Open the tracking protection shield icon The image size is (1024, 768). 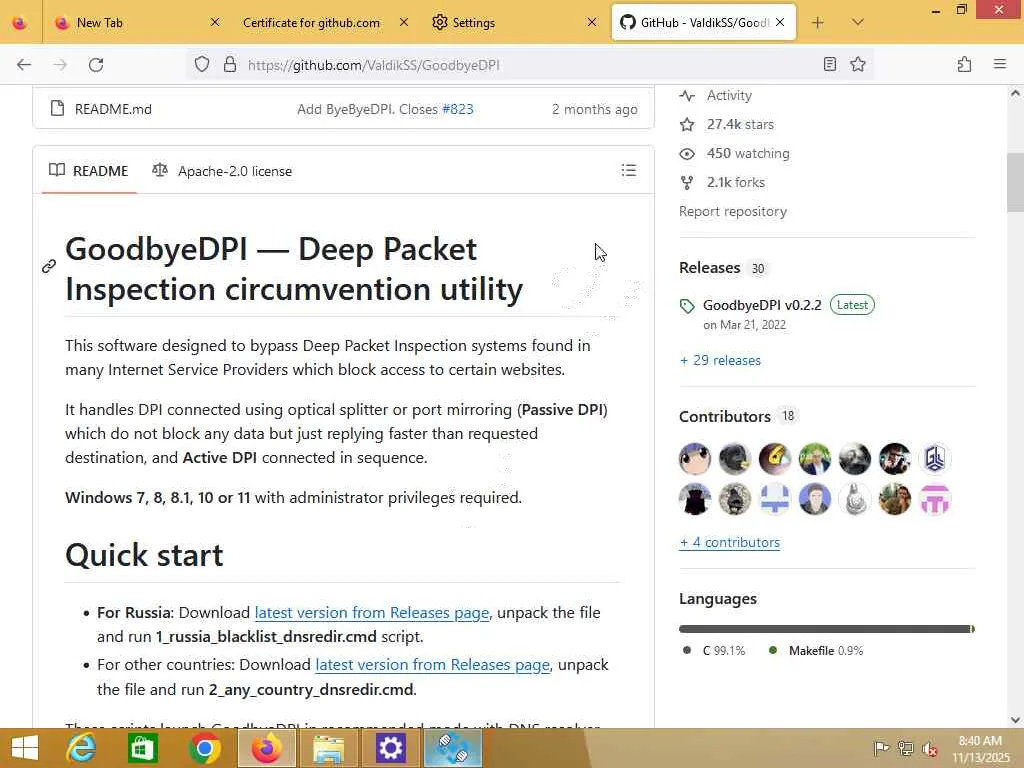tap(202, 65)
